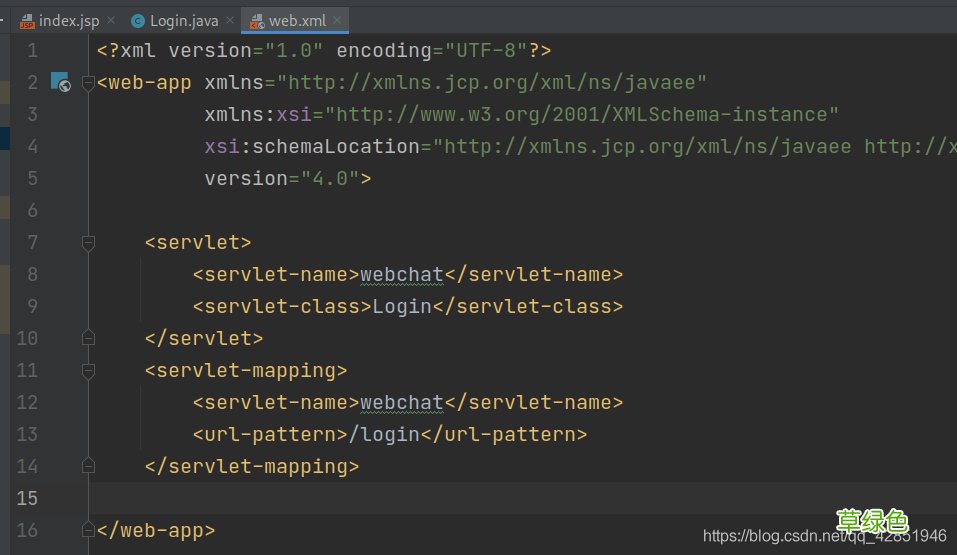The height and width of the screenshot is (555, 957).
Task: Click line number 13 in the gutter
Action: click(x=27, y=435)
